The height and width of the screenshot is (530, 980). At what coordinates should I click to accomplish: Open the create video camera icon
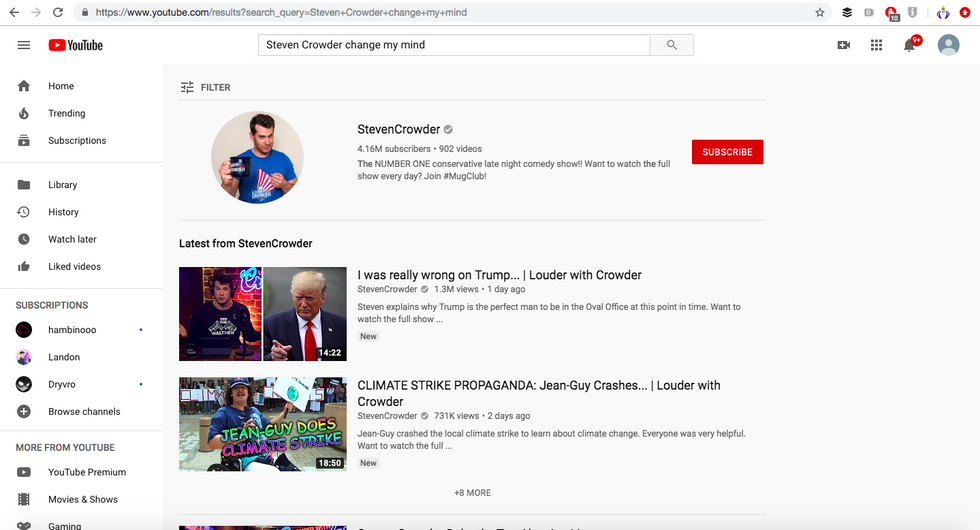click(844, 45)
